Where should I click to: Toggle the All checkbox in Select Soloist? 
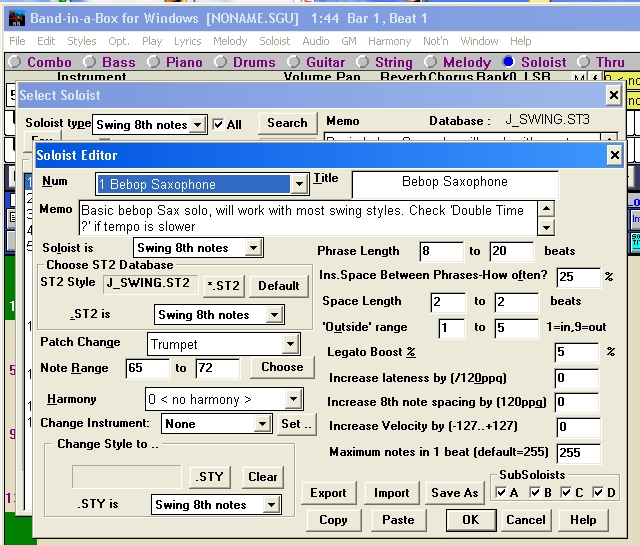(219, 125)
